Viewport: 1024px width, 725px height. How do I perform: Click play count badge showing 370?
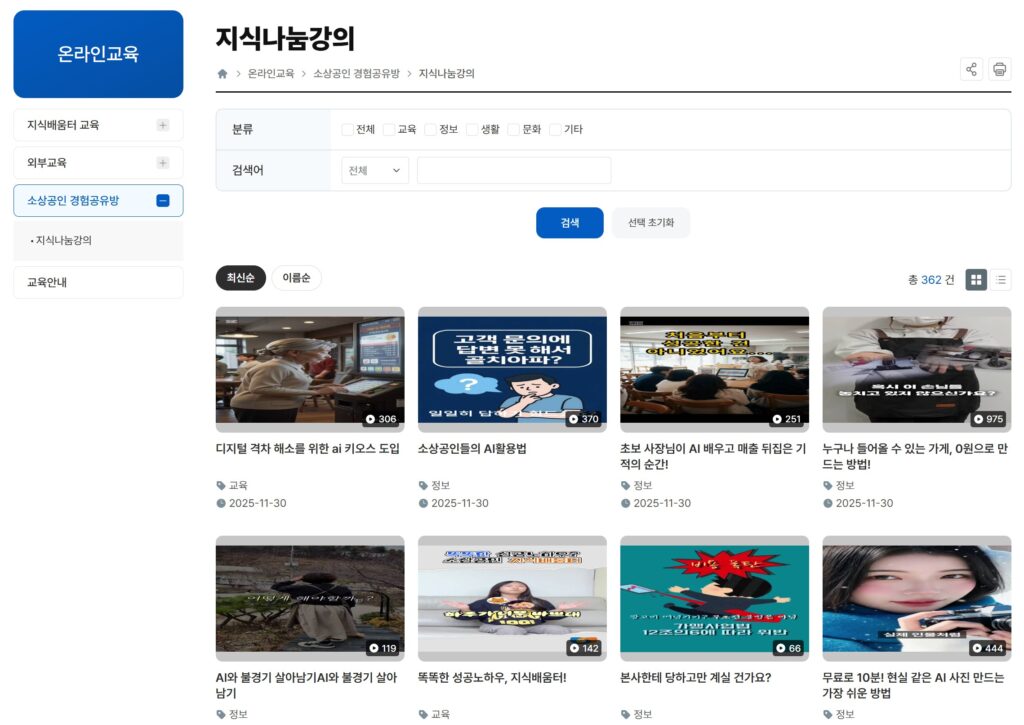[583, 419]
